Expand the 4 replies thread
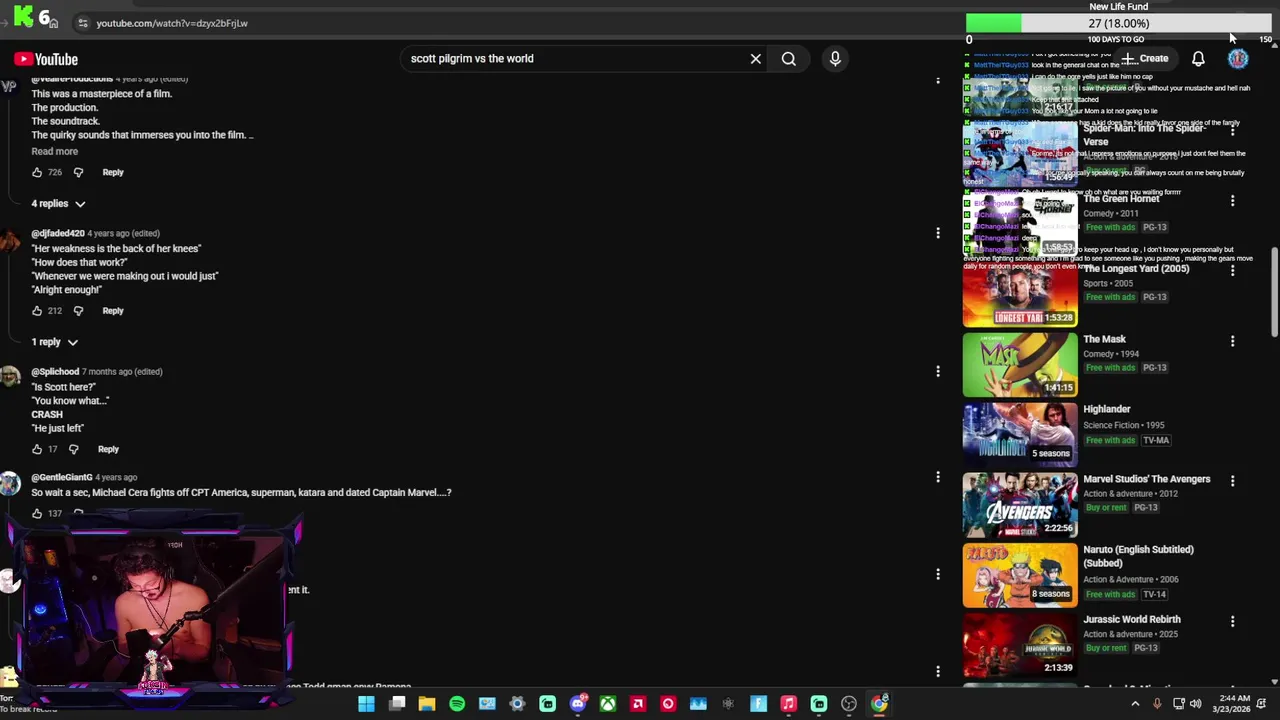The width and height of the screenshot is (1280, 720). pos(58,204)
